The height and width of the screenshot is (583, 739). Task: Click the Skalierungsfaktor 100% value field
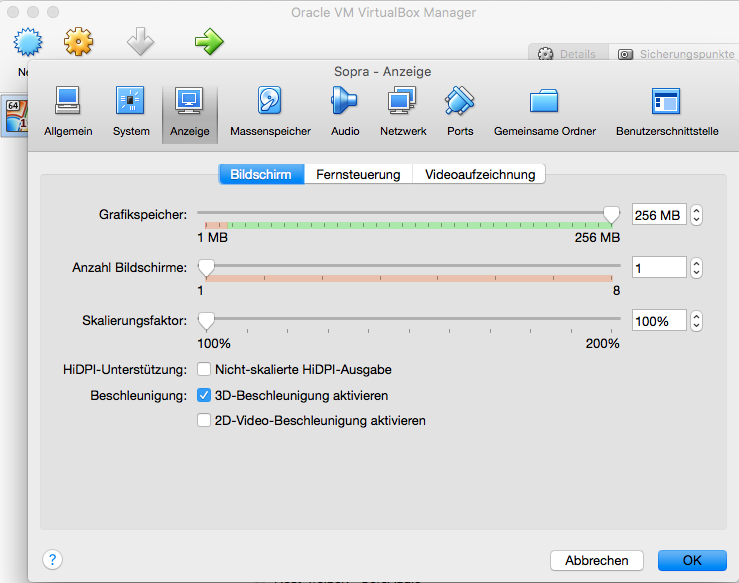click(659, 321)
